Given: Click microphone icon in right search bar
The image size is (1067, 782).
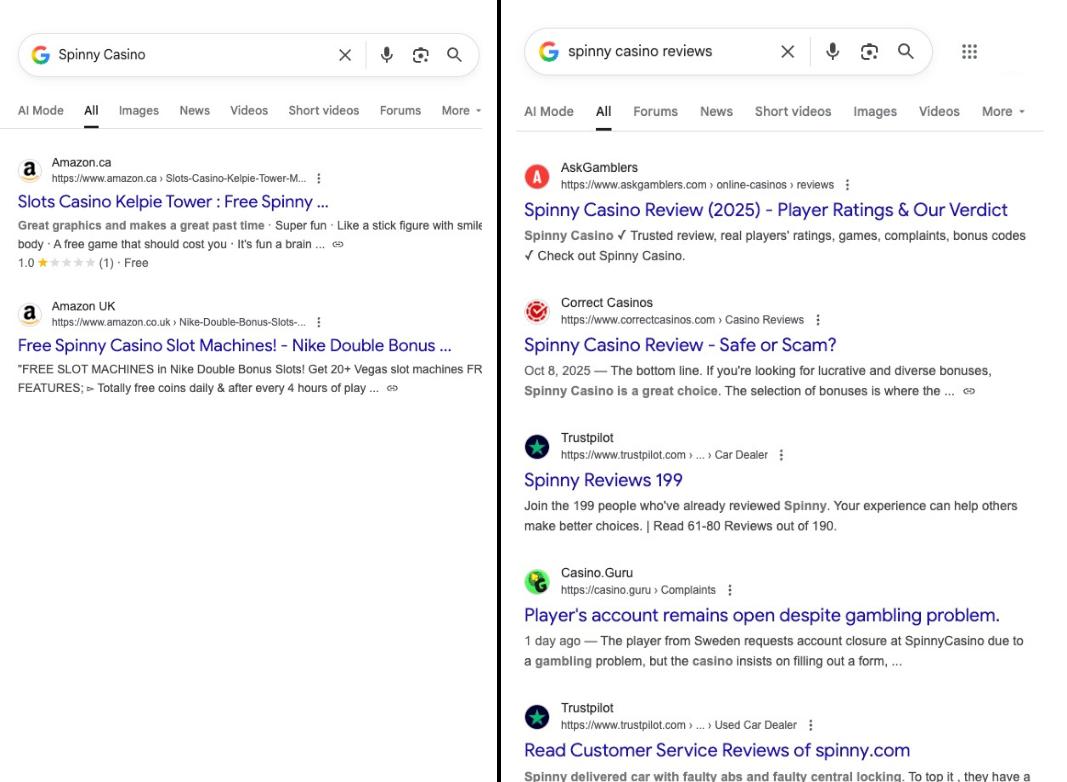Looking at the screenshot, I should [x=831, y=51].
